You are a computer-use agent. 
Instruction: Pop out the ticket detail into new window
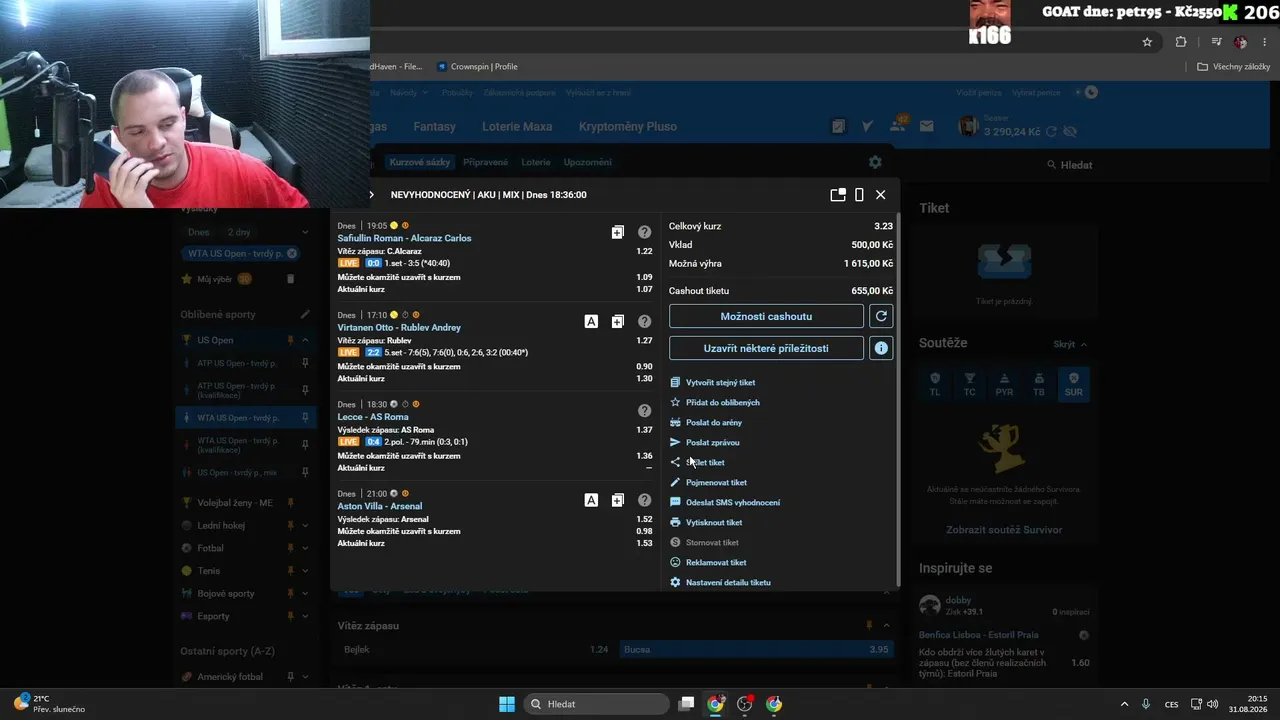point(838,195)
